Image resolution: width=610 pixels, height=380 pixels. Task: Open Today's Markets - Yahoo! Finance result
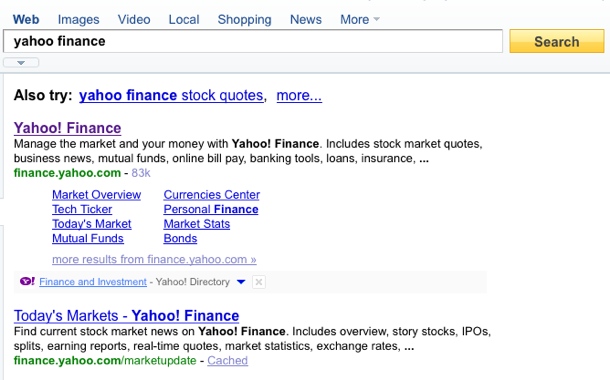point(126,316)
